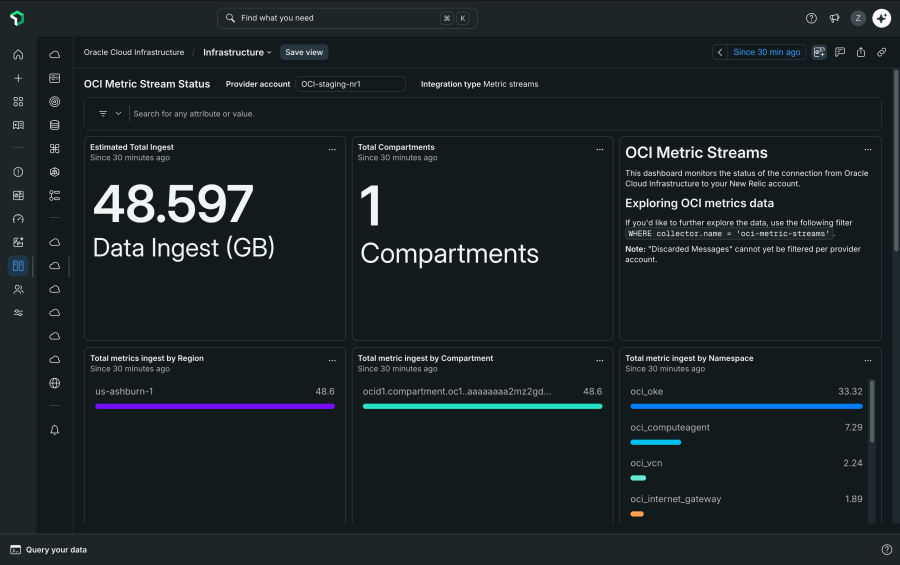
Task: Click the orange oci_internet_gateway bar
Action: click(637, 514)
